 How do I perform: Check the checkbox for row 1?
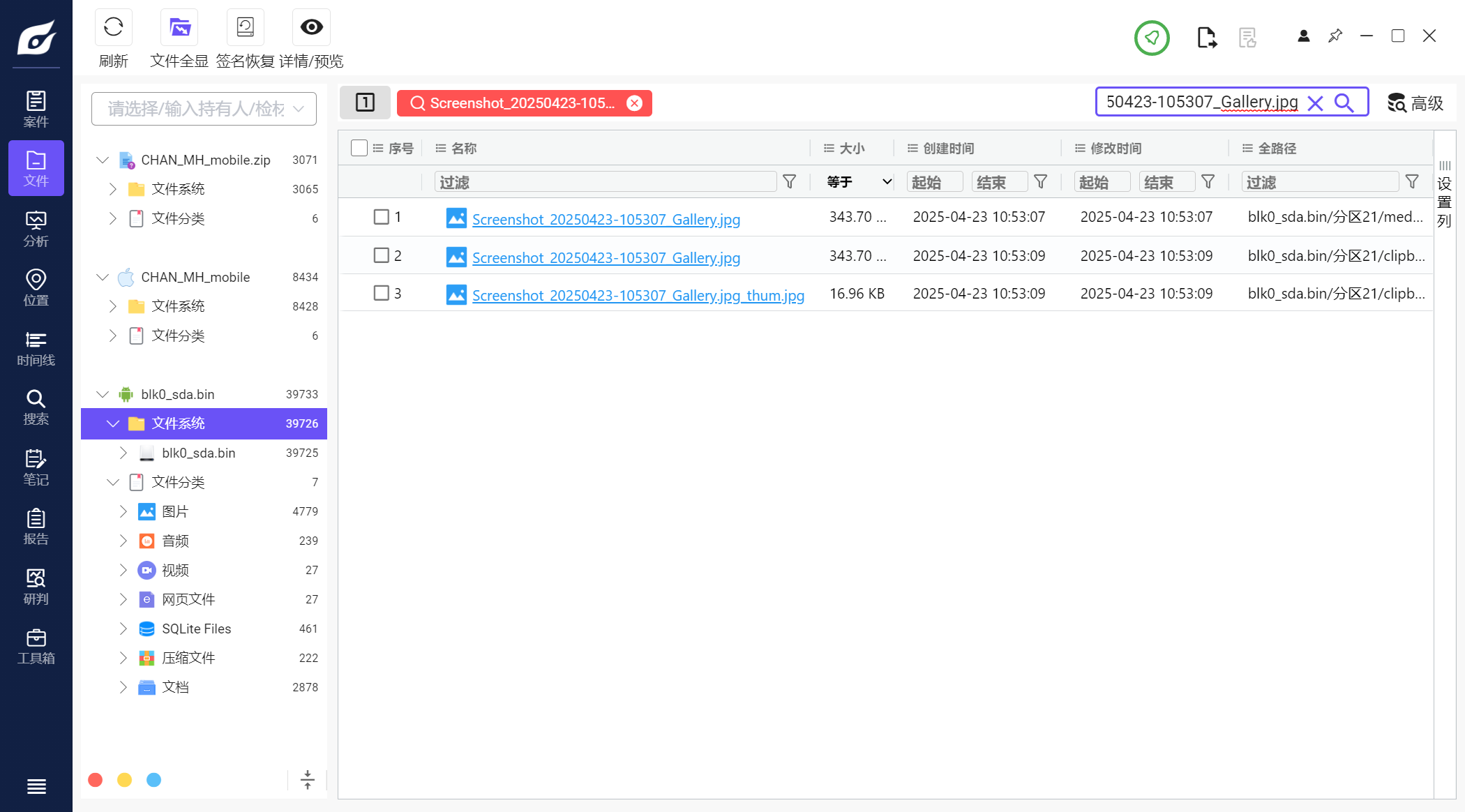click(381, 217)
